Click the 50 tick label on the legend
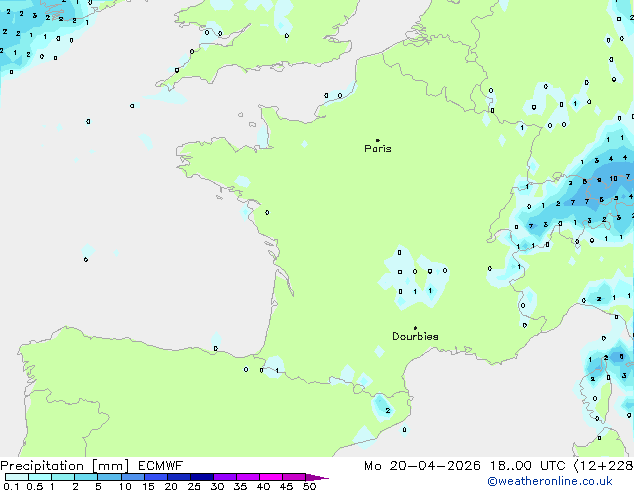The image size is (634, 490). click(309, 487)
